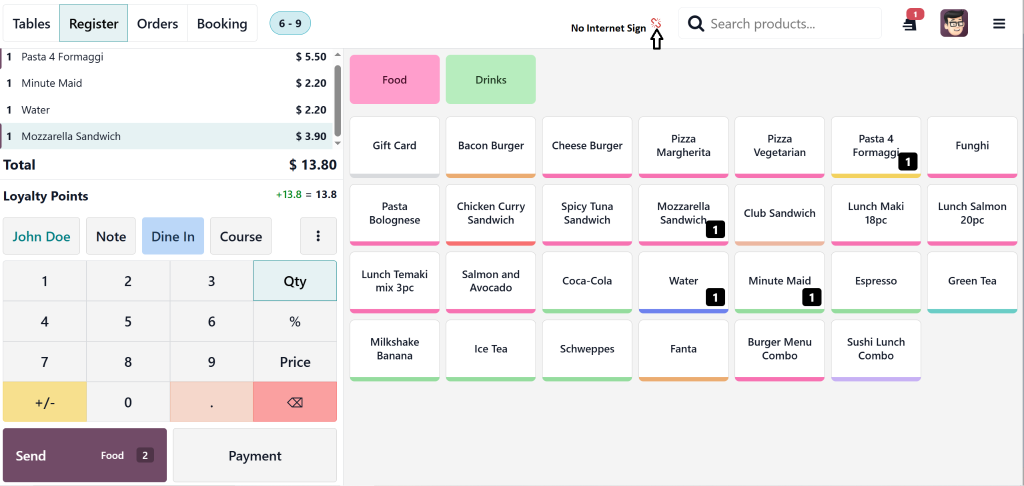Open the pending orders icon with badge
Image resolution: width=1024 pixels, height=486 pixels.
911,23
